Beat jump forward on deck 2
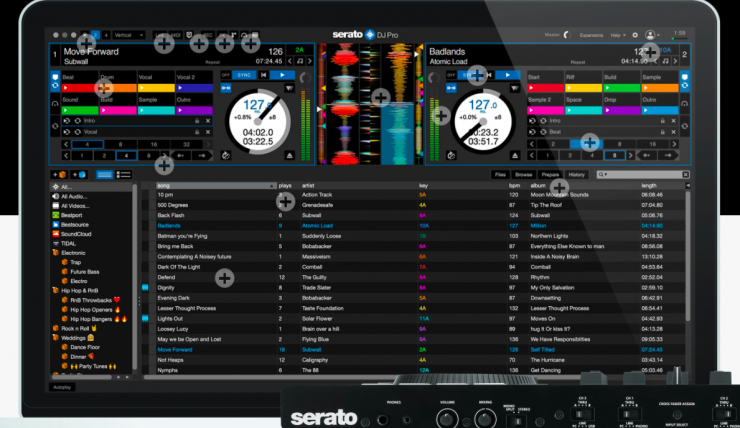Image resolution: width=740 pixels, height=428 pixels. (x=668, y=155)
